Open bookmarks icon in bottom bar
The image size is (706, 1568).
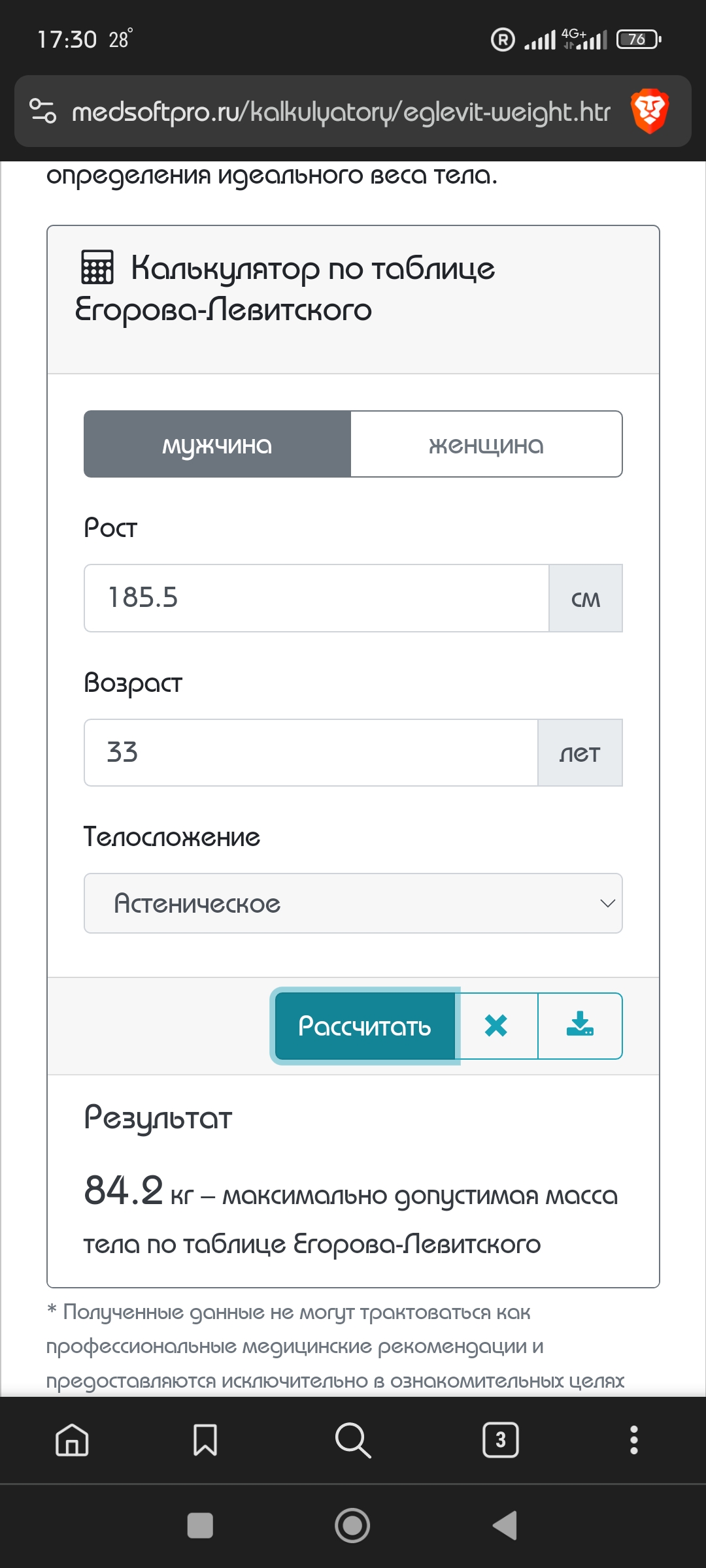(x=205, y=1440)
